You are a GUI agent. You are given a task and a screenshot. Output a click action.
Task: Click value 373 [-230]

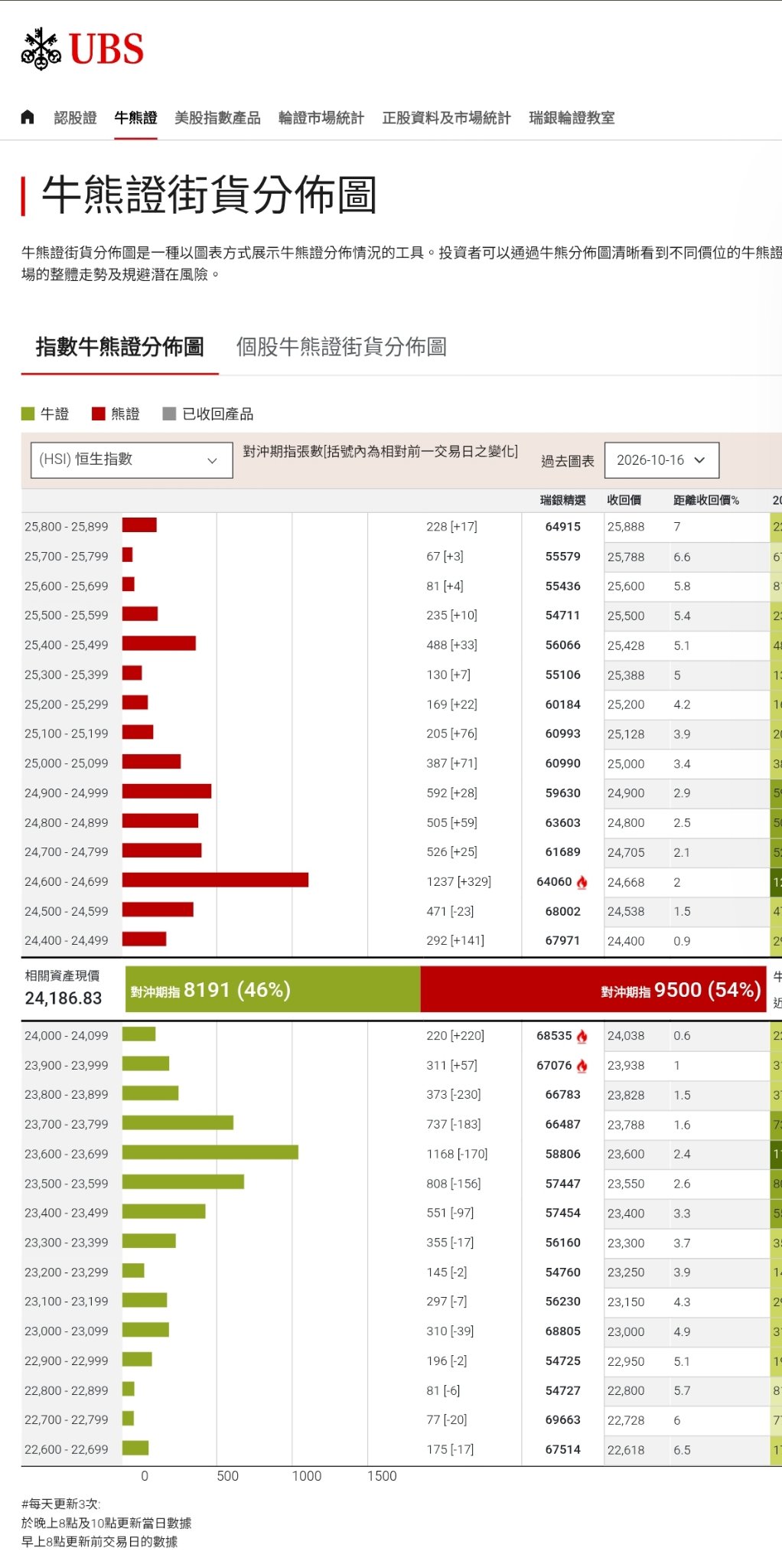(x=454, y=1095)
